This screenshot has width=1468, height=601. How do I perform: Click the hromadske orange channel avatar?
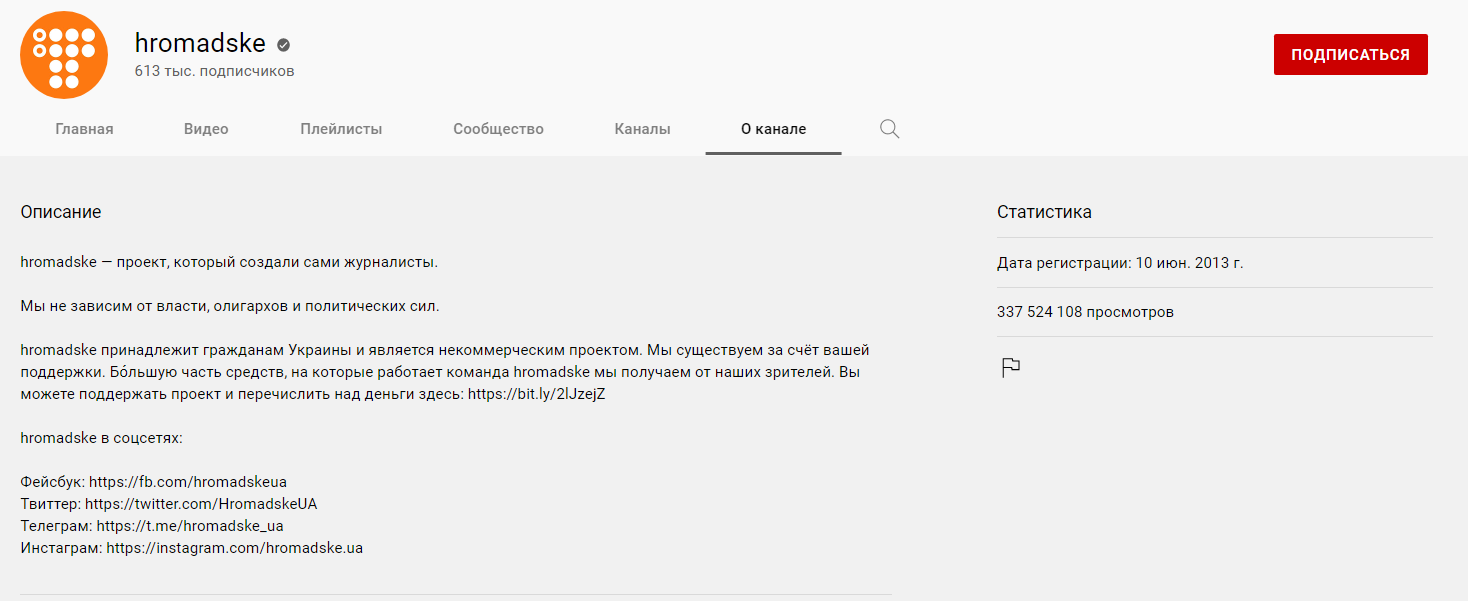[x=64, y=55]
